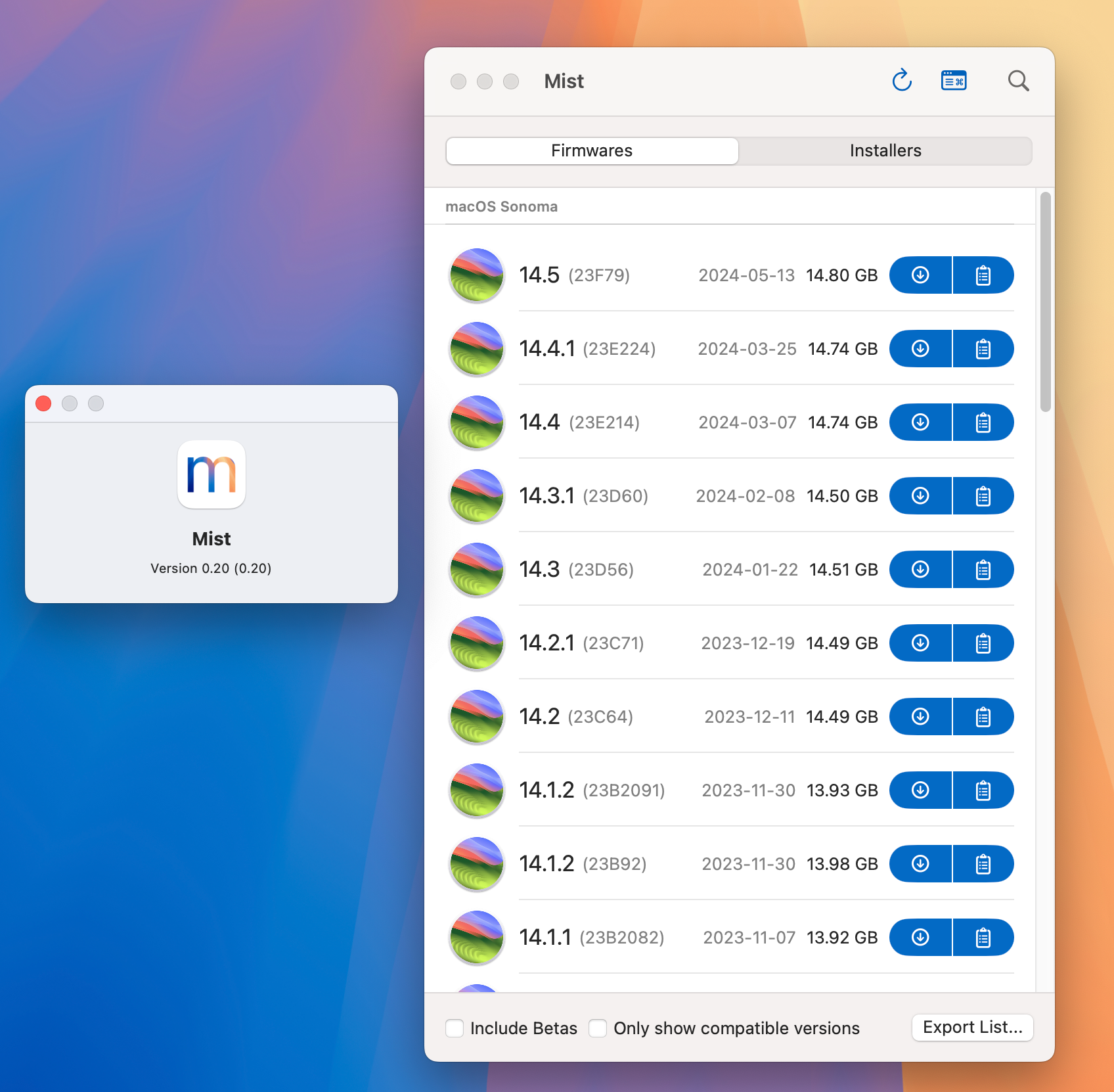
Task: Download firmware 14.3 (23D56)
Action: (920, 569)
